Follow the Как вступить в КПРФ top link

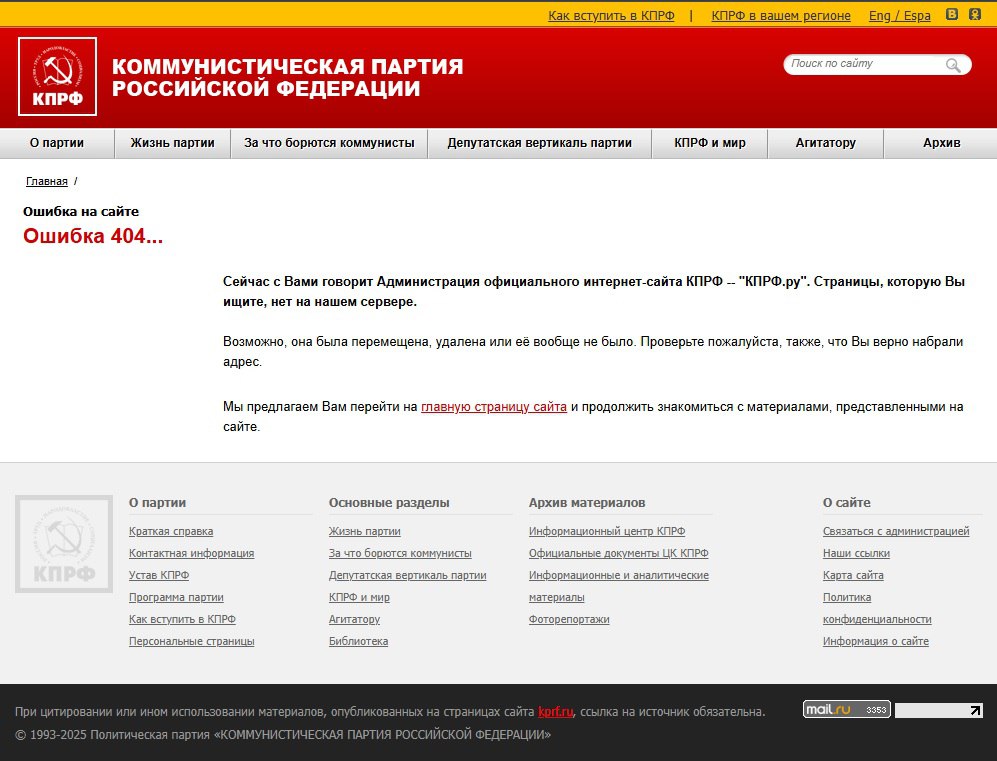(x=611, y=16)
